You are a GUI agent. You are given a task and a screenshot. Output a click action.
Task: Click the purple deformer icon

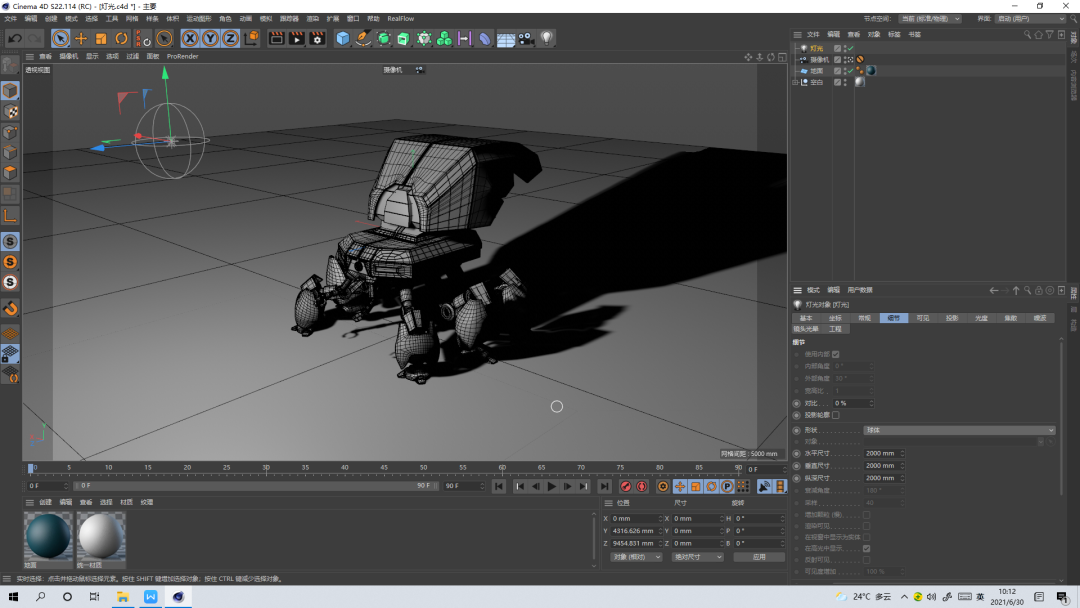tap(485, 39)
